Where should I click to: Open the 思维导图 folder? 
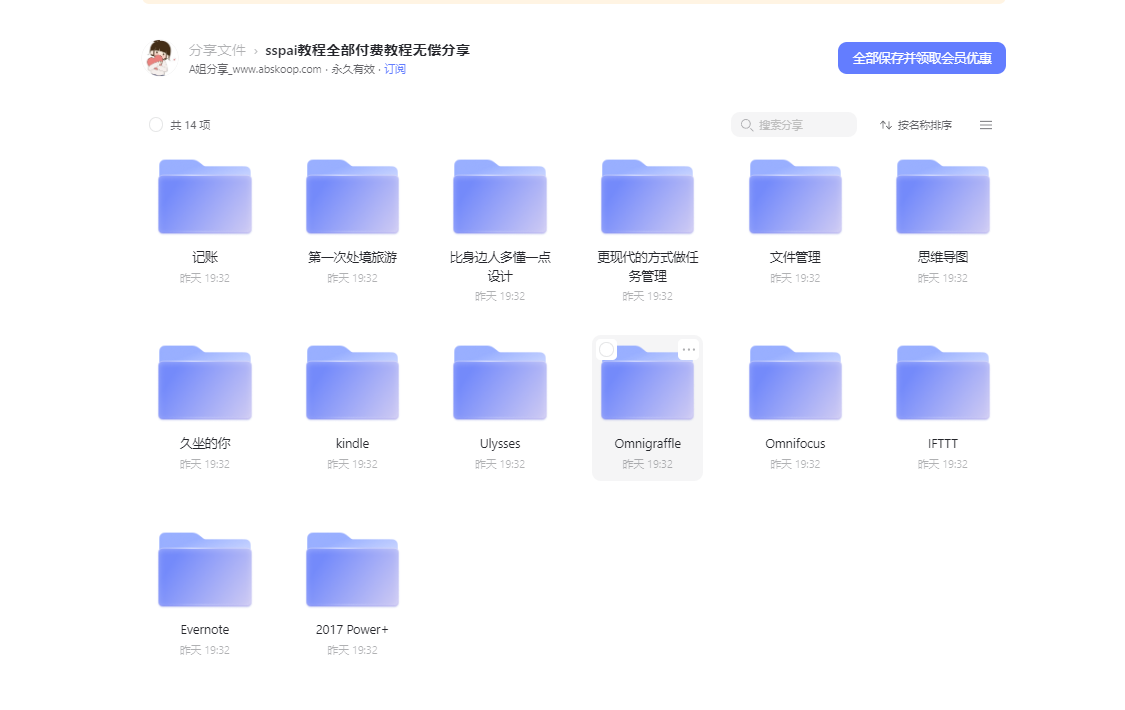click(942, 196)
